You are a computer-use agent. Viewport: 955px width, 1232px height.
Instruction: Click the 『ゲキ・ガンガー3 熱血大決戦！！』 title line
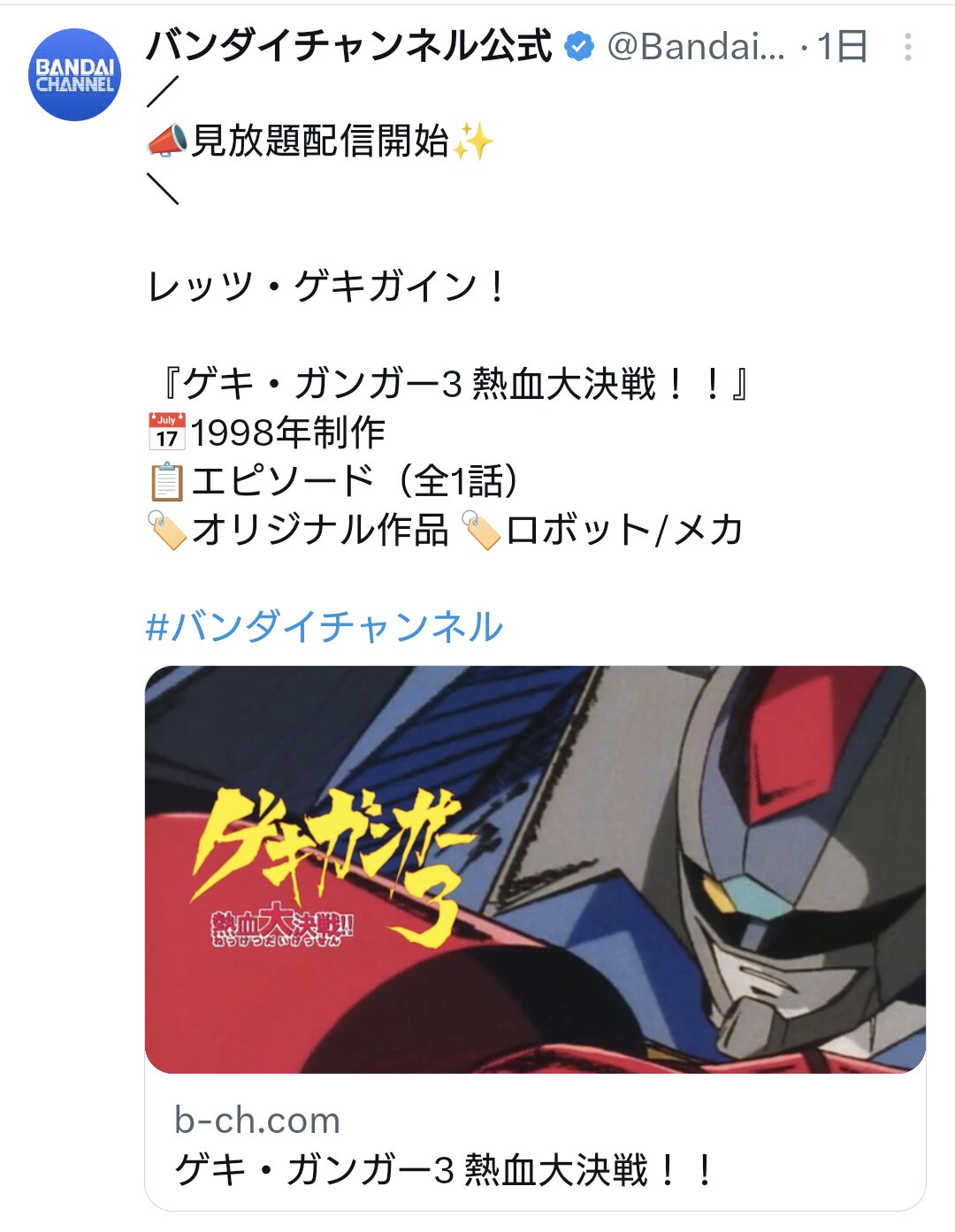pyautogui.click(x=449, y=384)
